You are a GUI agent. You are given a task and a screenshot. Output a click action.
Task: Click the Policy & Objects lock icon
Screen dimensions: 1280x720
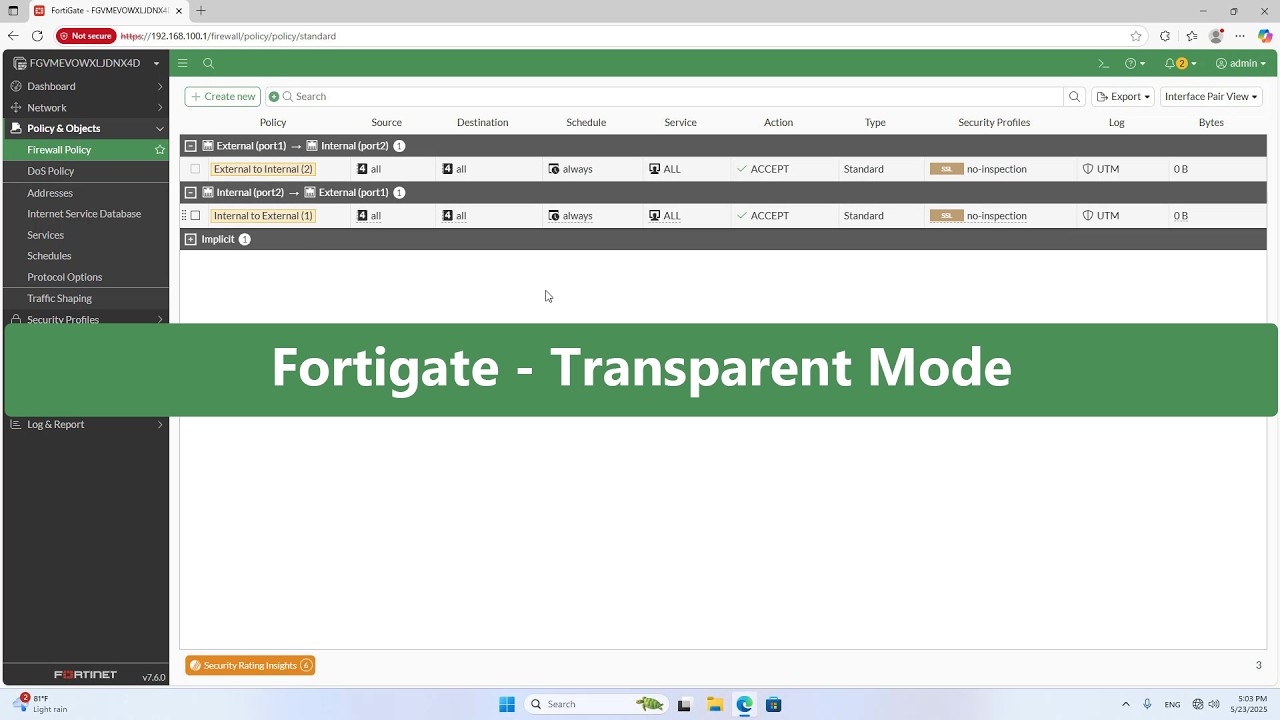click(16, 128)
